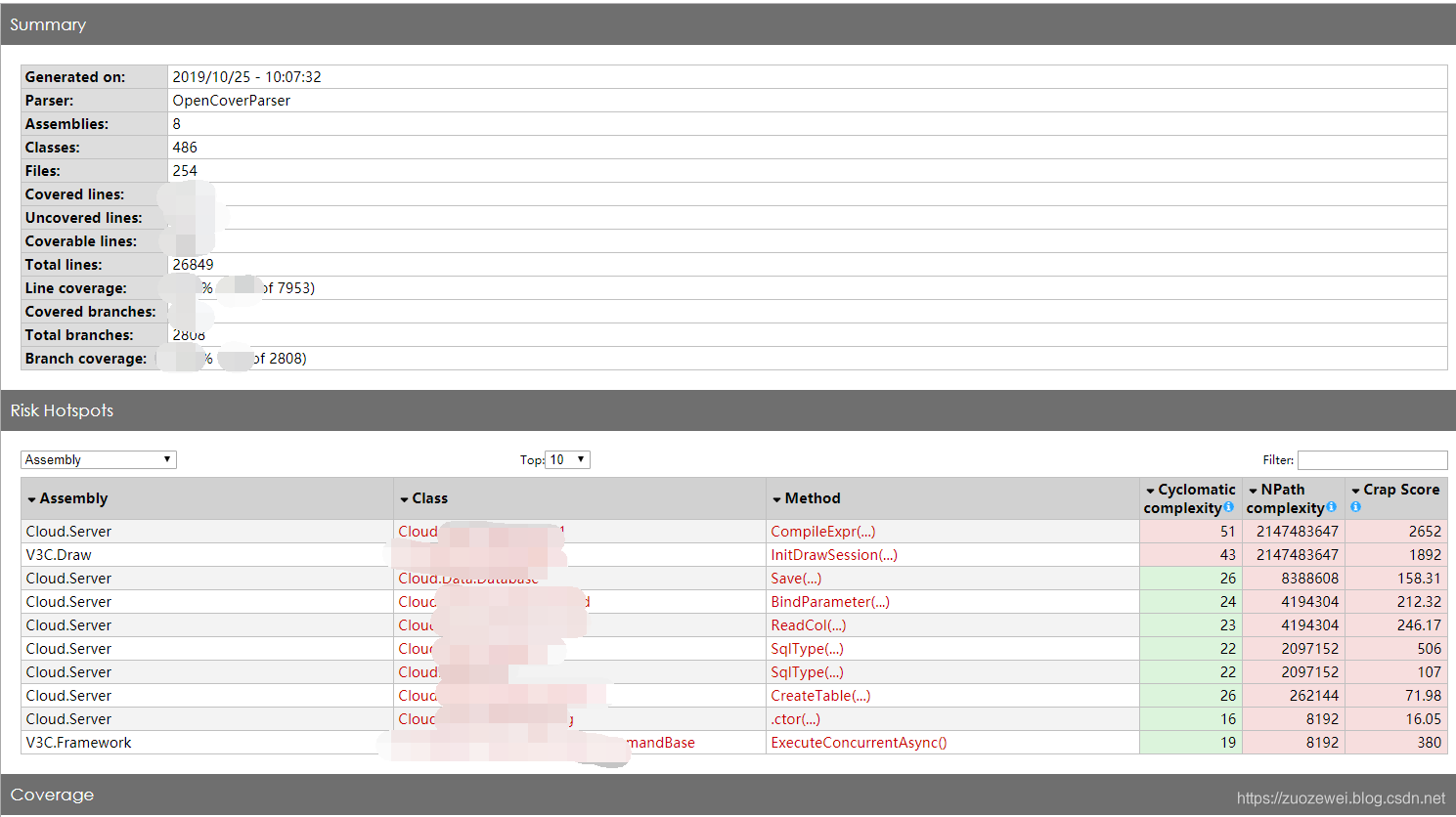Select NPath value 262144
The height and width of the screenshot is (817, 1456).
(1314, 696)
